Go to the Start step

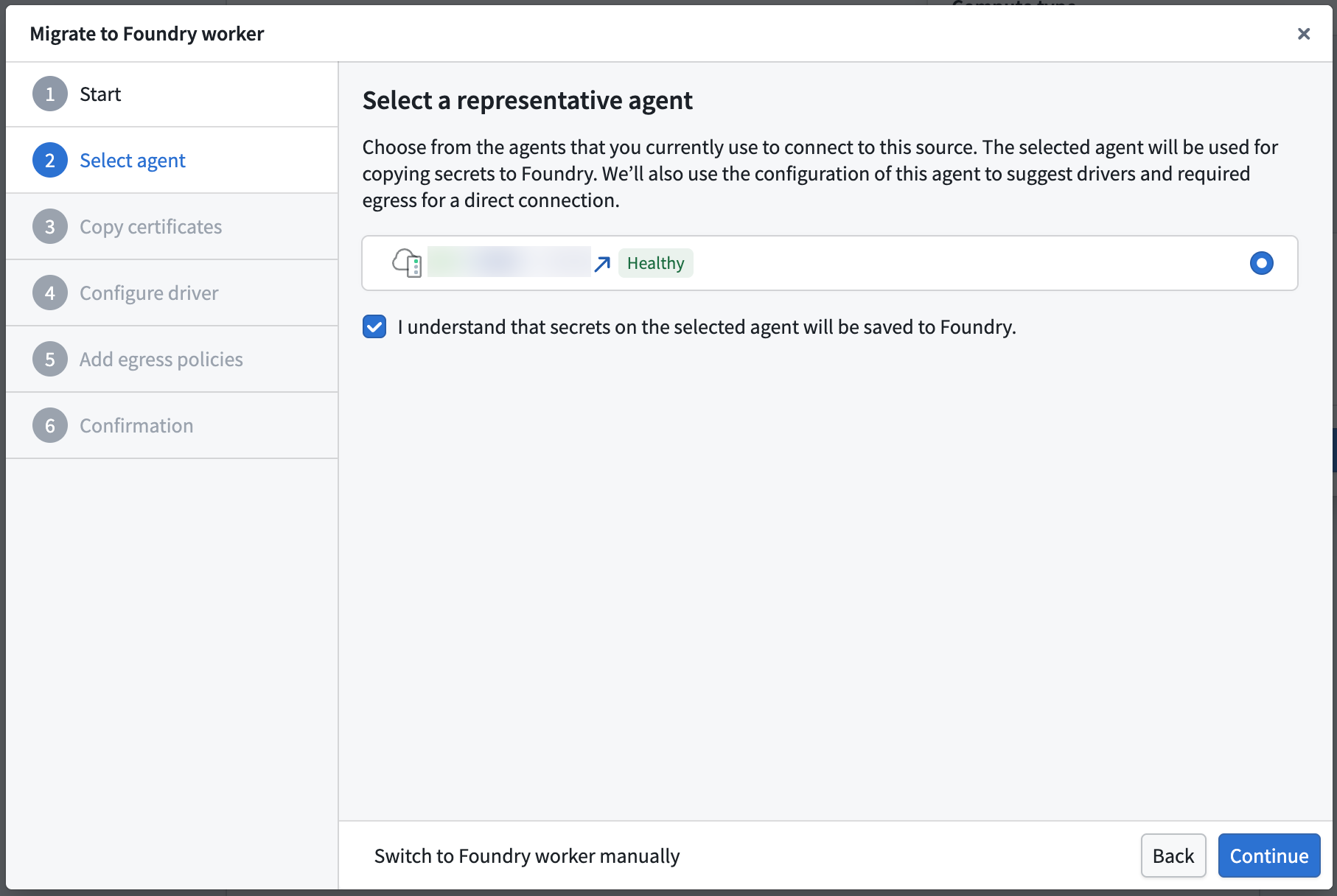172,94
